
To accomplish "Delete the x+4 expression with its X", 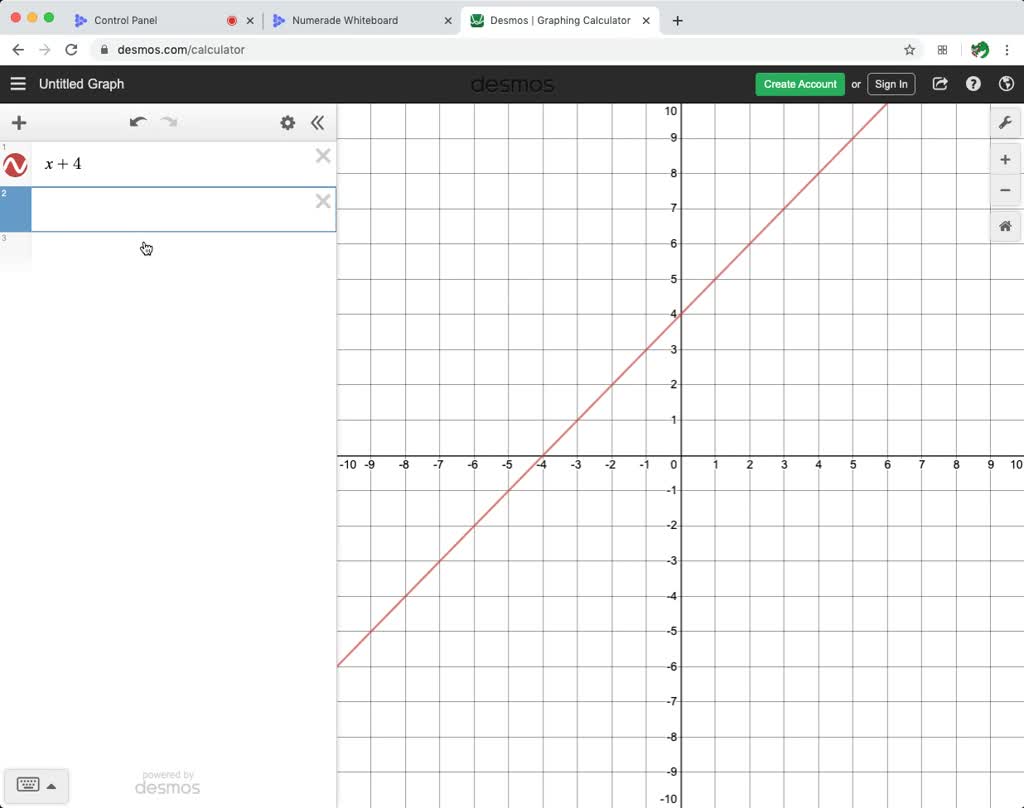I will click(322, 156).
